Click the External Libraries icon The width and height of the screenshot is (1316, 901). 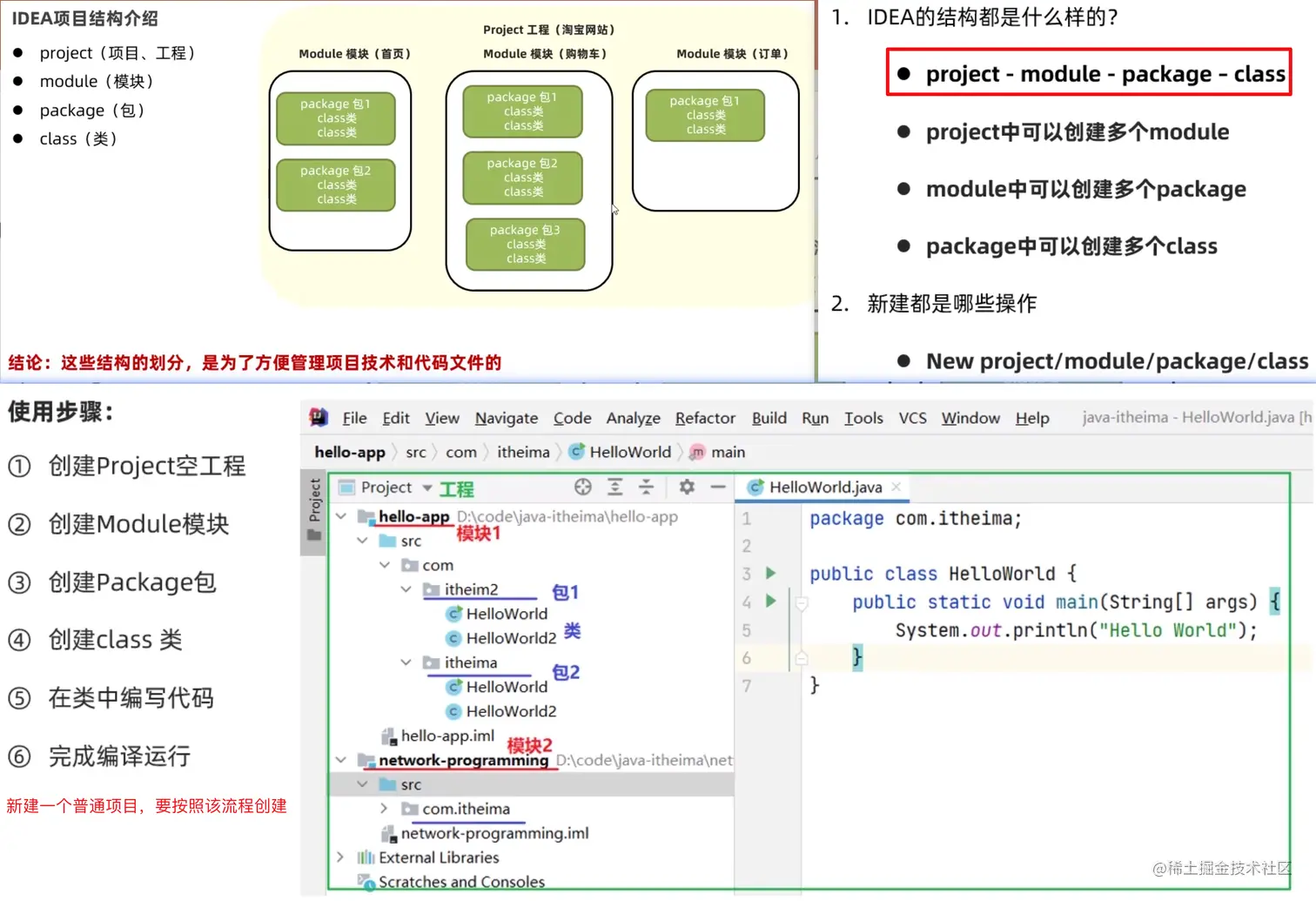pos(366,857)
